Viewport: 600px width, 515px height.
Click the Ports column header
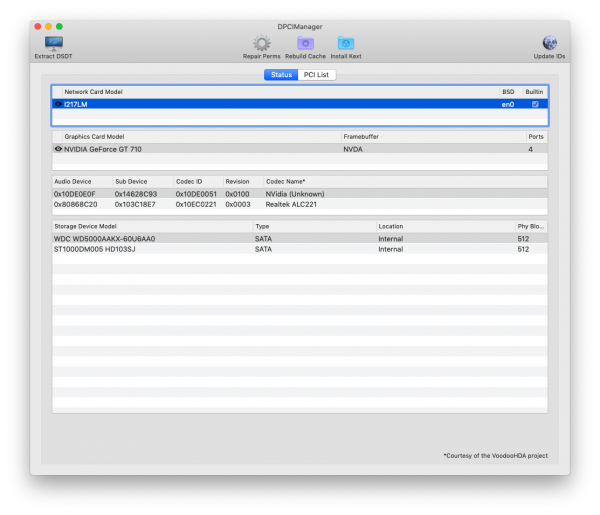tap(536, 137)
